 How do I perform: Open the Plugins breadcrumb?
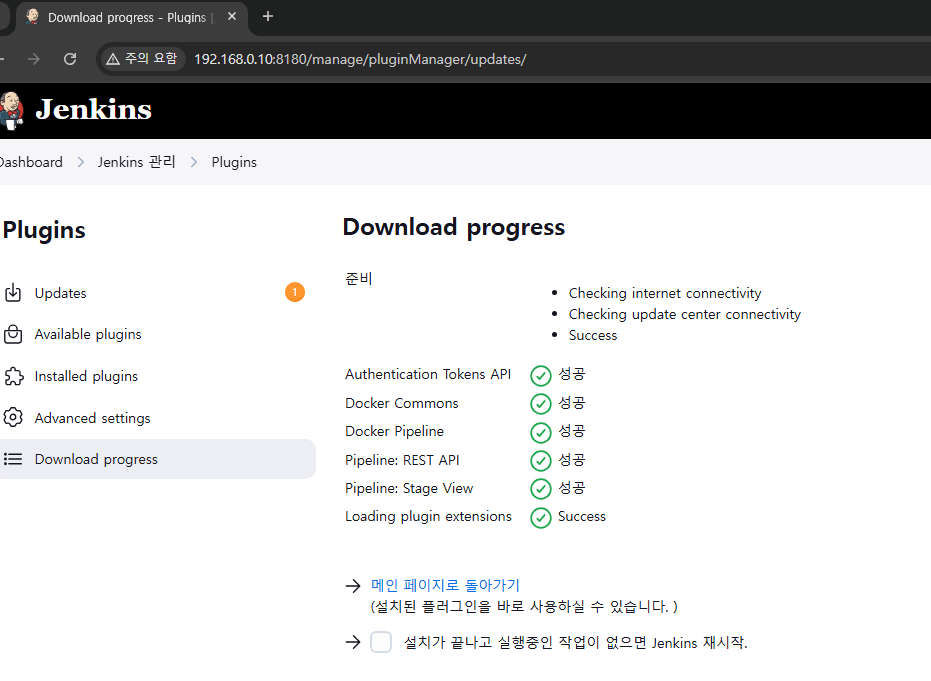point(234,162)
